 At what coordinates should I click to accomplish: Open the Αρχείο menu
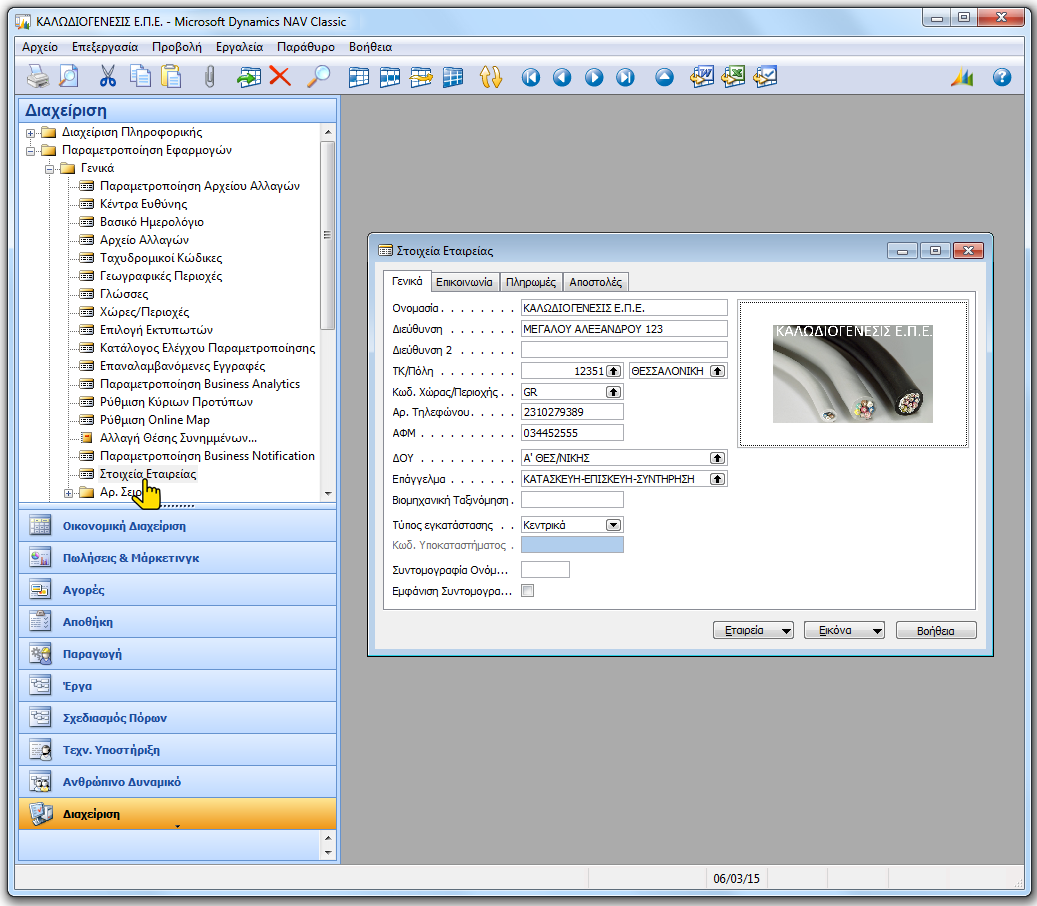[40, 47]
